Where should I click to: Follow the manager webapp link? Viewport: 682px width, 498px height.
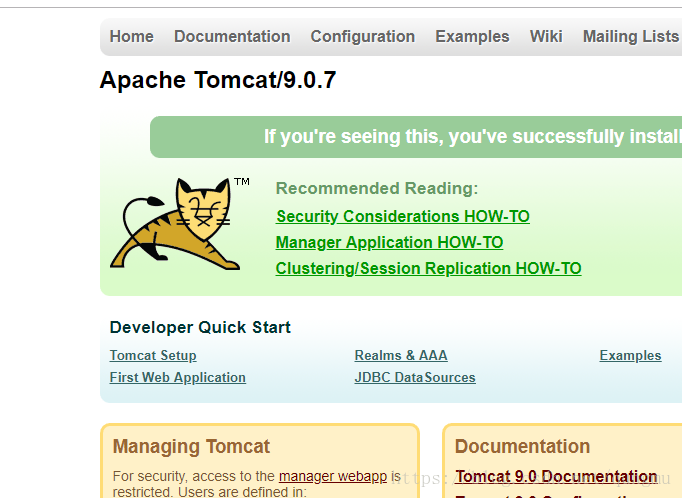(333, 477)
